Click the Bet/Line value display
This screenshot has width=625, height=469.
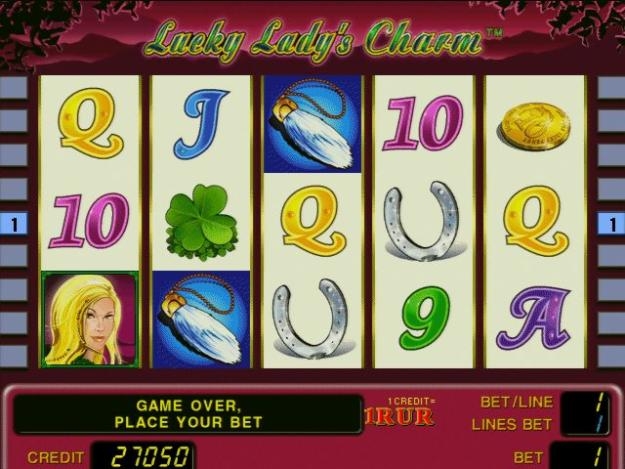click(x=585, y=402)
